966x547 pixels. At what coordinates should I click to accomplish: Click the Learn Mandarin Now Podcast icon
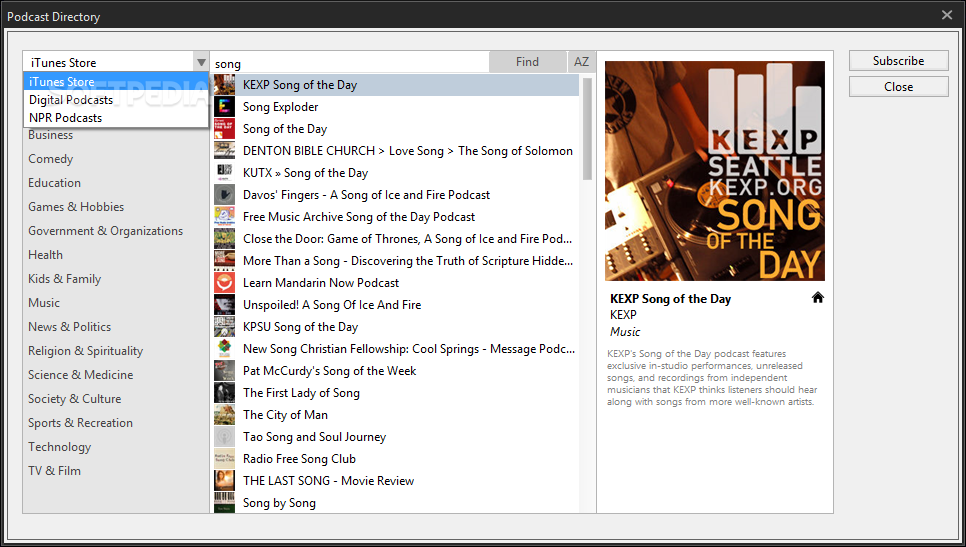point(224,283)
